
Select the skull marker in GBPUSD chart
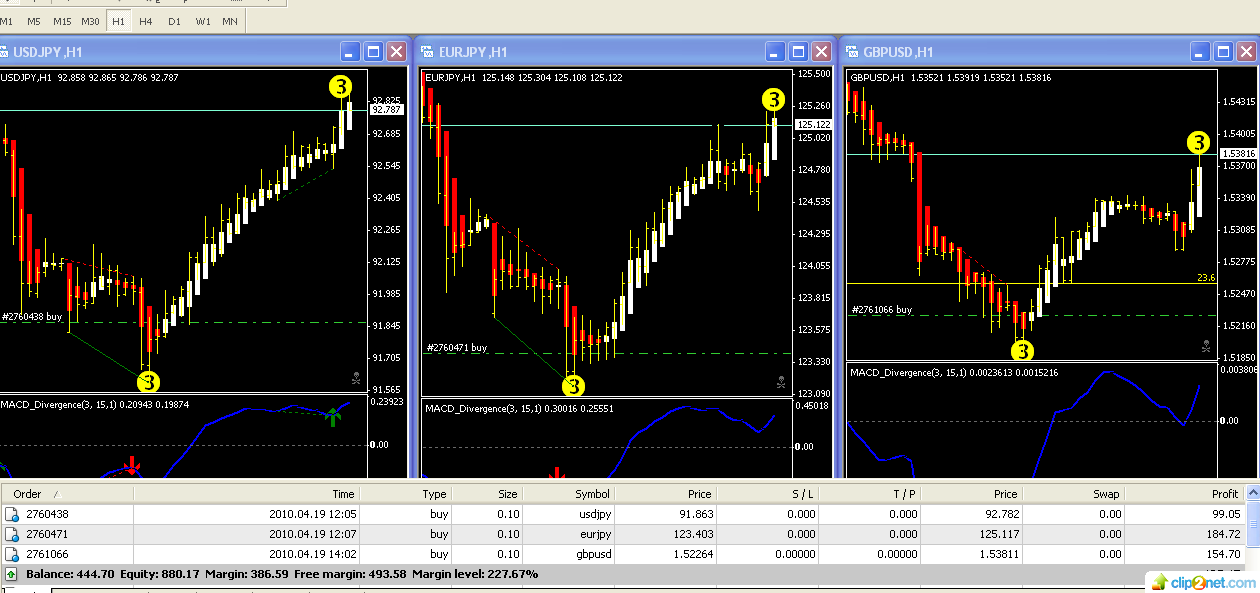click(1206, 345)
